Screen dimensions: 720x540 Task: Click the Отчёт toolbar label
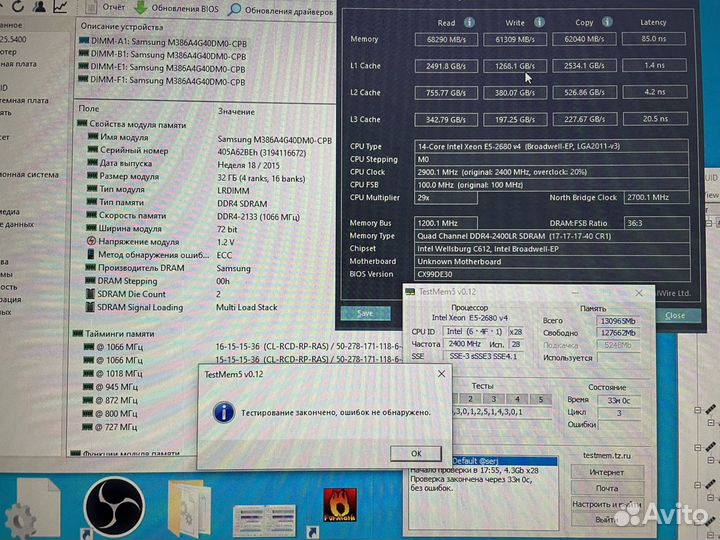coord(113,7)
